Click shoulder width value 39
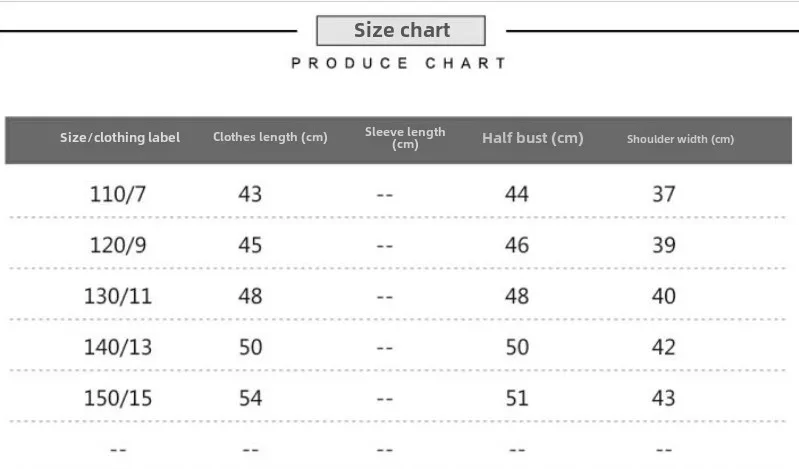Image resolution: width=799 pixels, height=469 pixels. pos(663,245)
